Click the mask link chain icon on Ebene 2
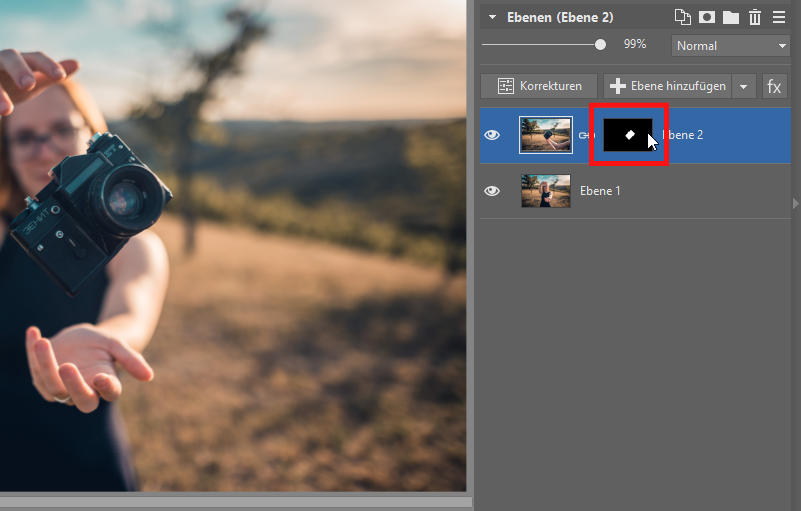Image resolution: width=801 pixels, height=511 pixels. [x=582, y=135]
